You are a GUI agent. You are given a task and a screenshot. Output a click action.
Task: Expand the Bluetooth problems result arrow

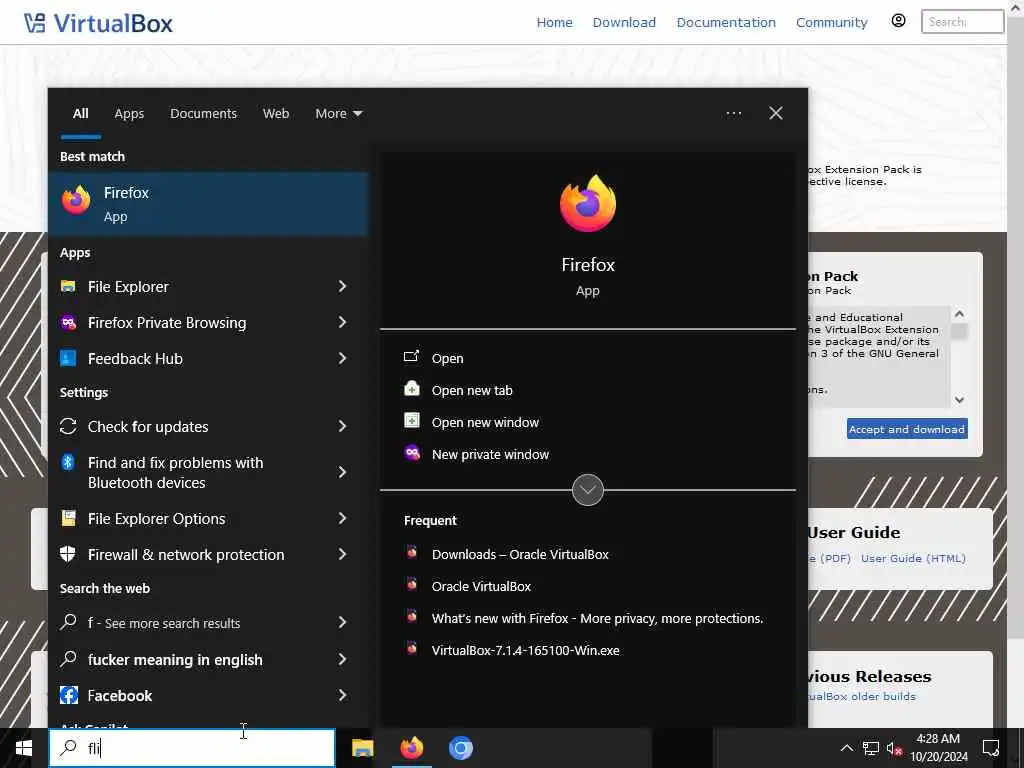[342, 472]
